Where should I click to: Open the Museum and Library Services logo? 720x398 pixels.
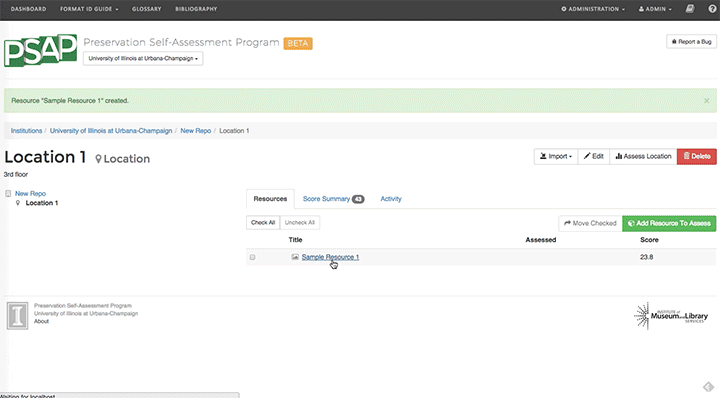coord(671,316)
